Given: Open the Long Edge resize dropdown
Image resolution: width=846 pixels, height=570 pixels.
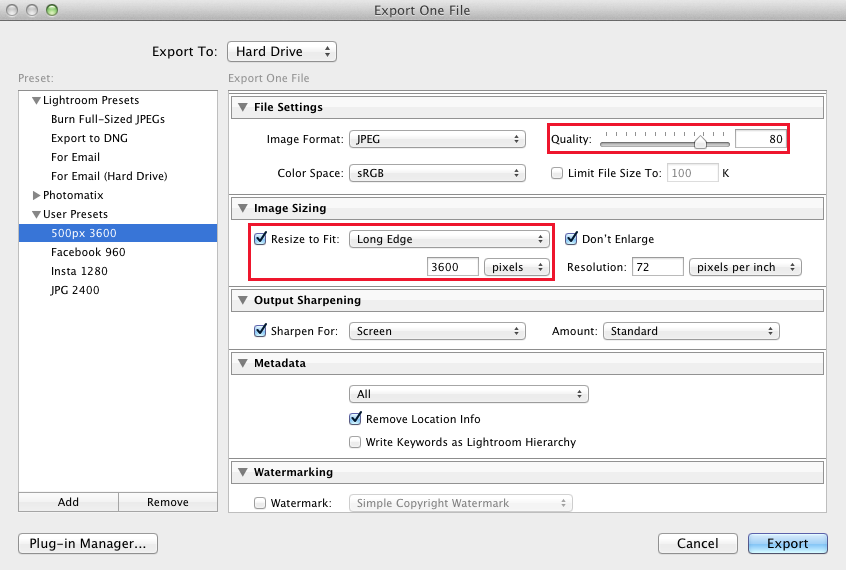Looking at the screenshot, I should point(449,239).
